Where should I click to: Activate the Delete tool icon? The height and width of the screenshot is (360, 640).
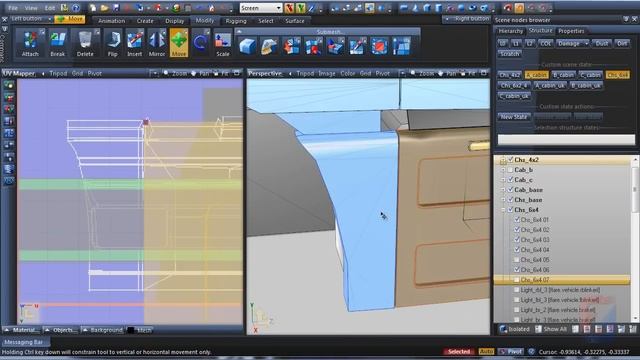(x=85, y=43)
